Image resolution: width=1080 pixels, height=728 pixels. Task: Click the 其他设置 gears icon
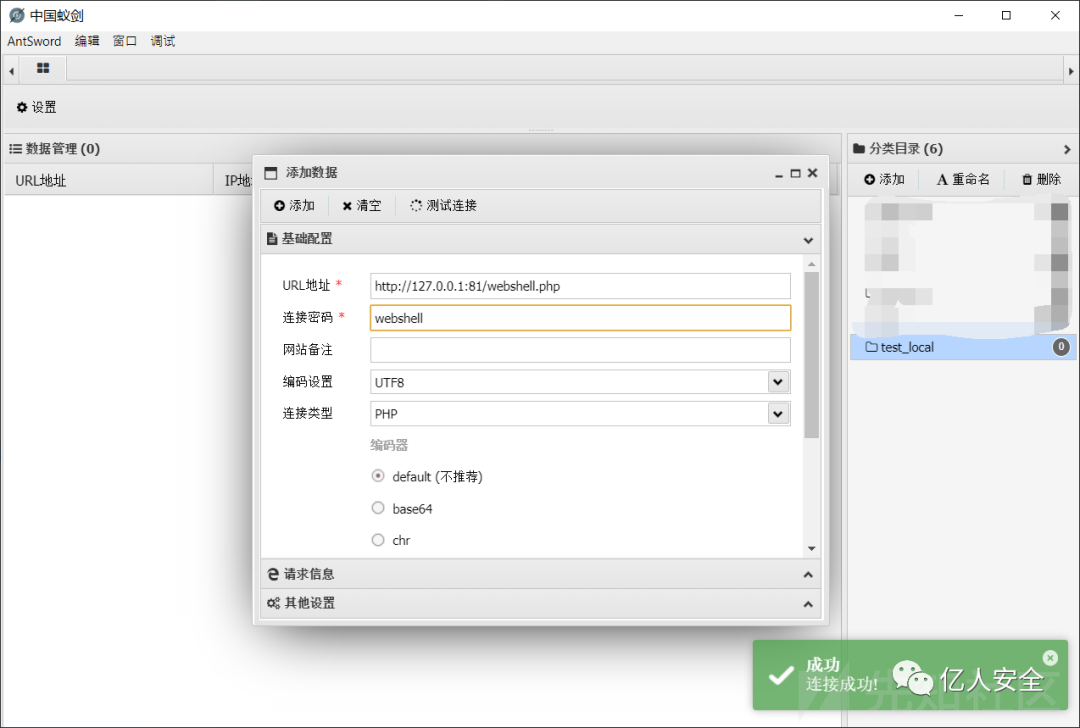point(273,603)
